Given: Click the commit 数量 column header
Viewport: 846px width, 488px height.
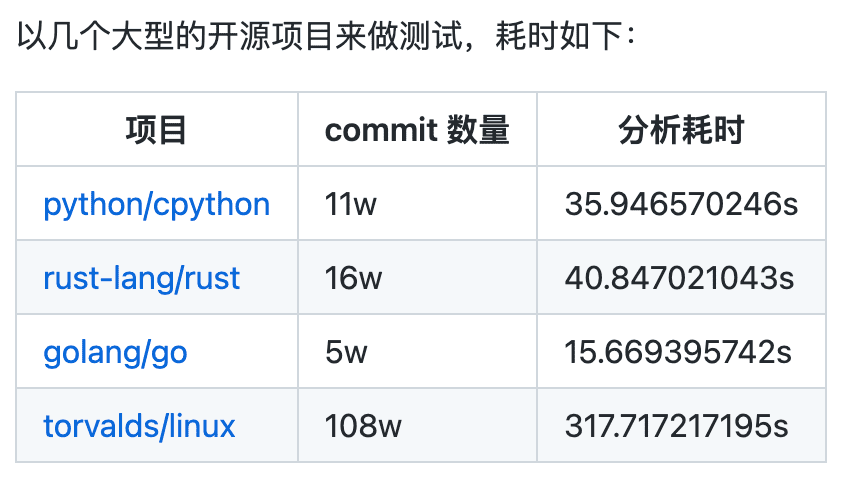Looking at the screenshot, I should (x=417, y=130).
